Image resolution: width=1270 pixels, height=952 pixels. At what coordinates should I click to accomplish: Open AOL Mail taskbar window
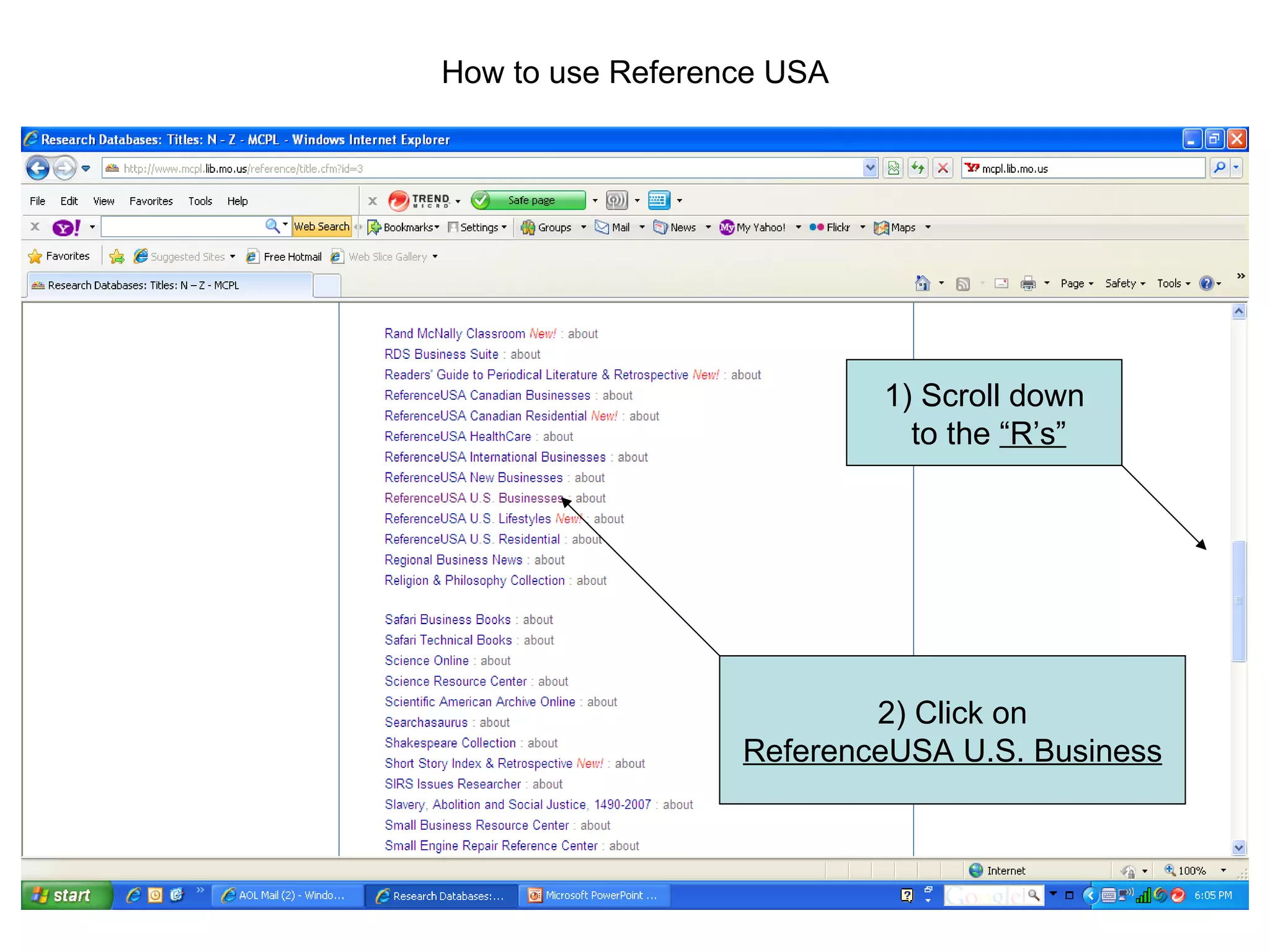point(287,896)
